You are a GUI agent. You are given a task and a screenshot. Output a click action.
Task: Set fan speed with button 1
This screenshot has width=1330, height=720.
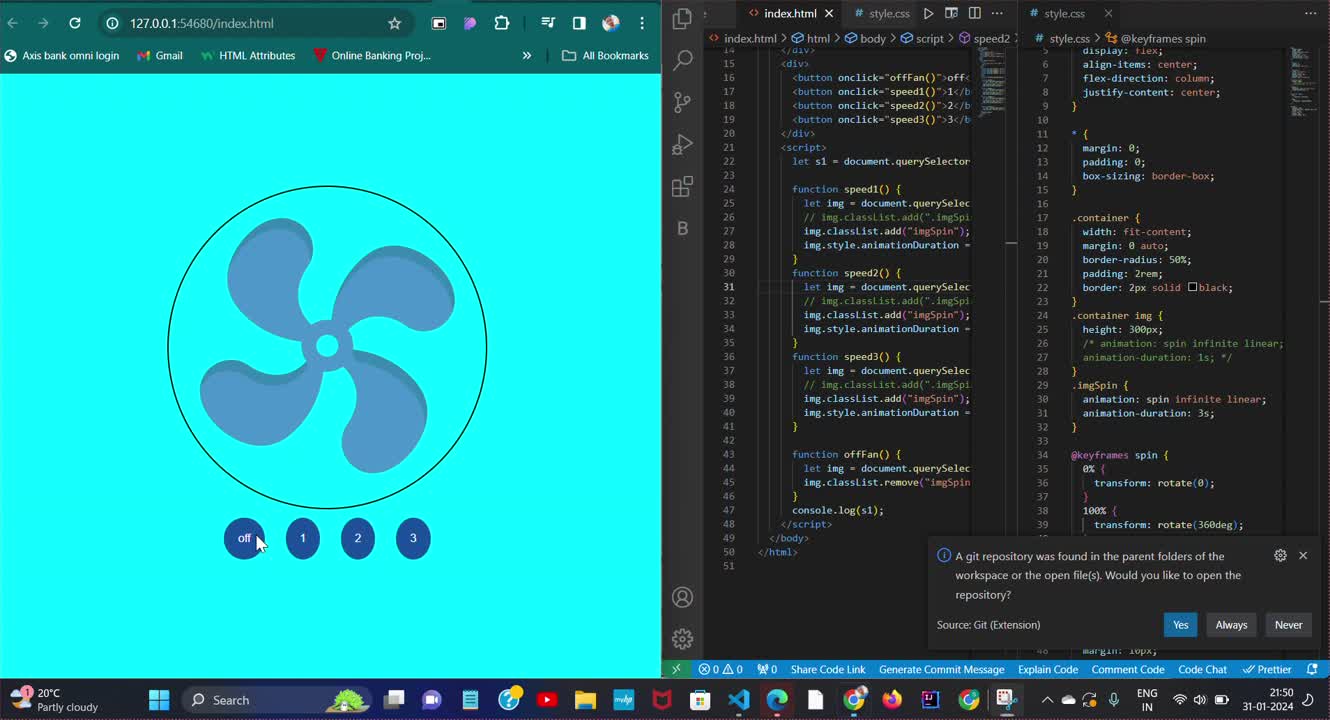tap(303, 538)
